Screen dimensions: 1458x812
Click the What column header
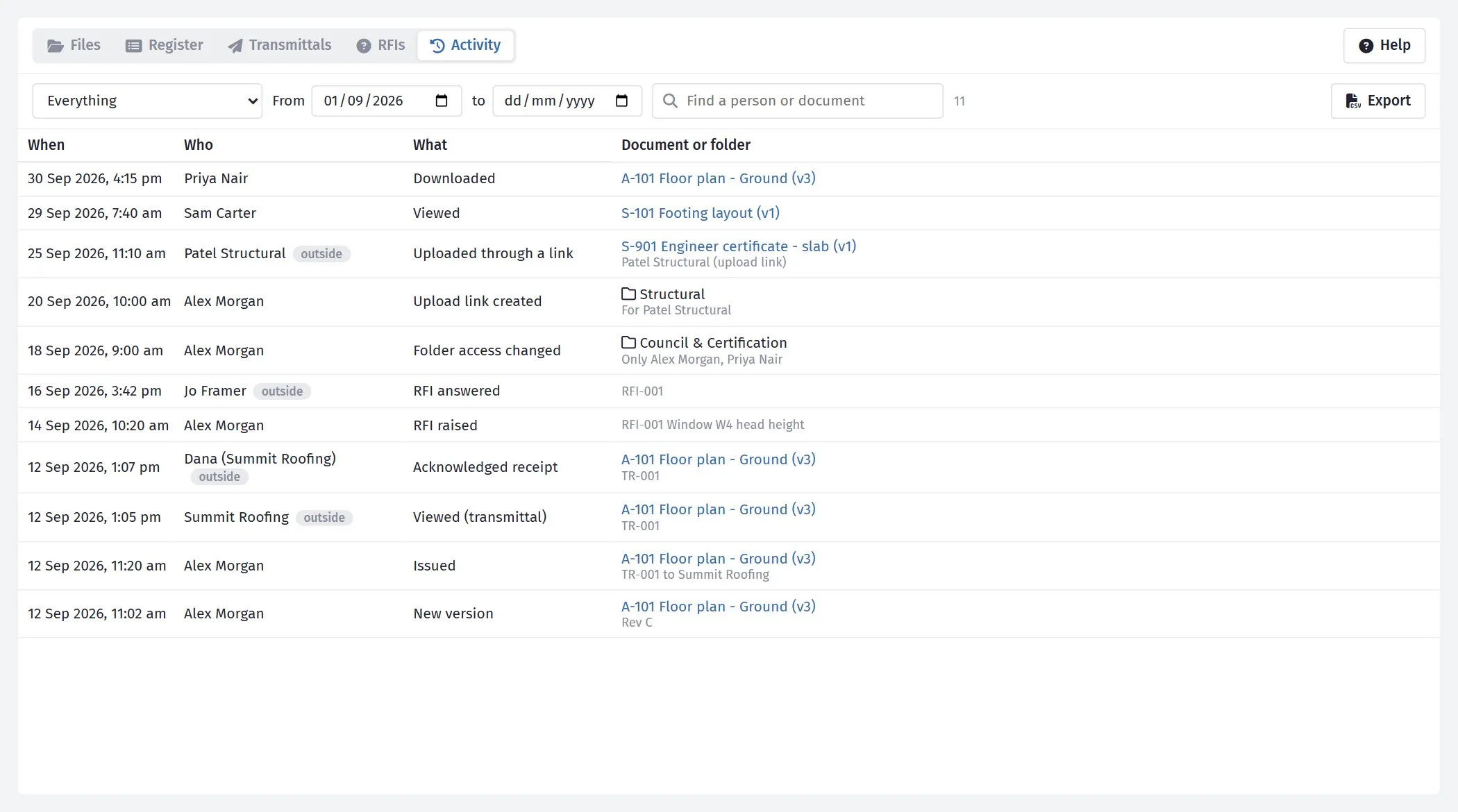(x=430, y=145)
